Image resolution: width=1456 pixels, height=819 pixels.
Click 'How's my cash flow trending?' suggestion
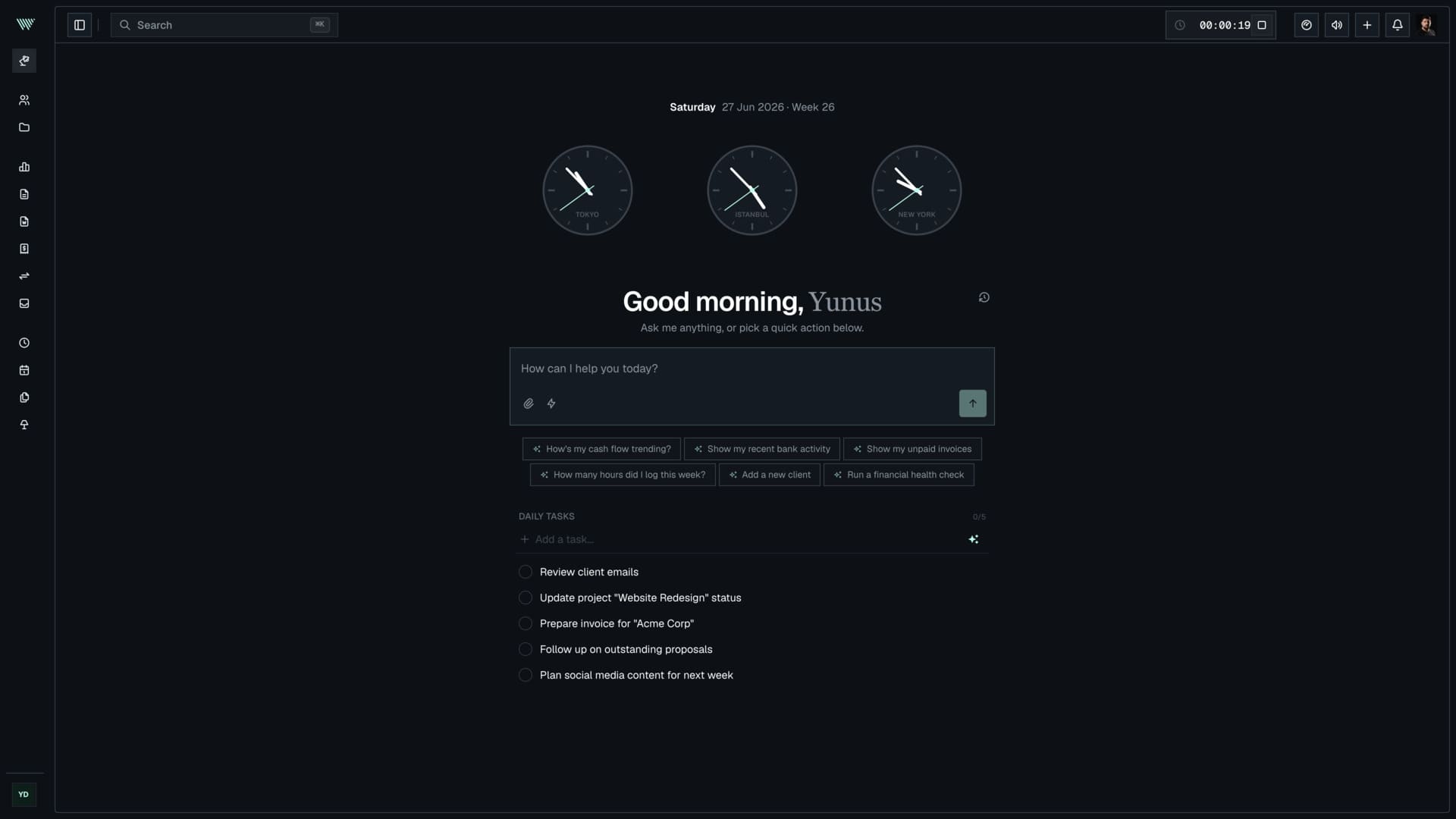(601, 449)
